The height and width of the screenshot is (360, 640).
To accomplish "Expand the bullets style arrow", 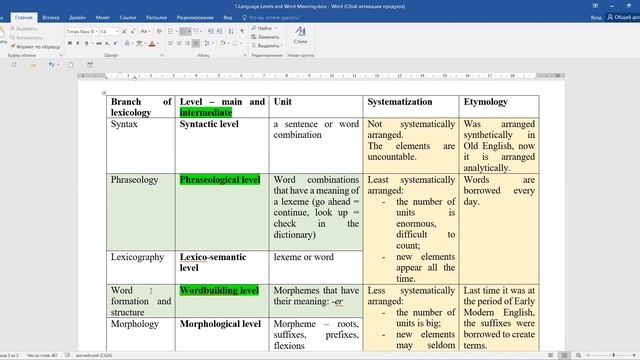I will point(176,31).
